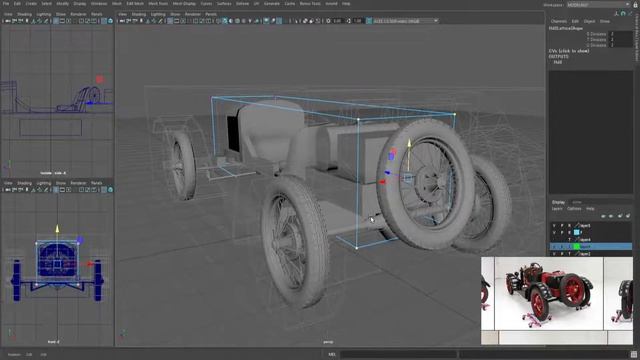Toggle T display type for bottom layer1 row

569,253
